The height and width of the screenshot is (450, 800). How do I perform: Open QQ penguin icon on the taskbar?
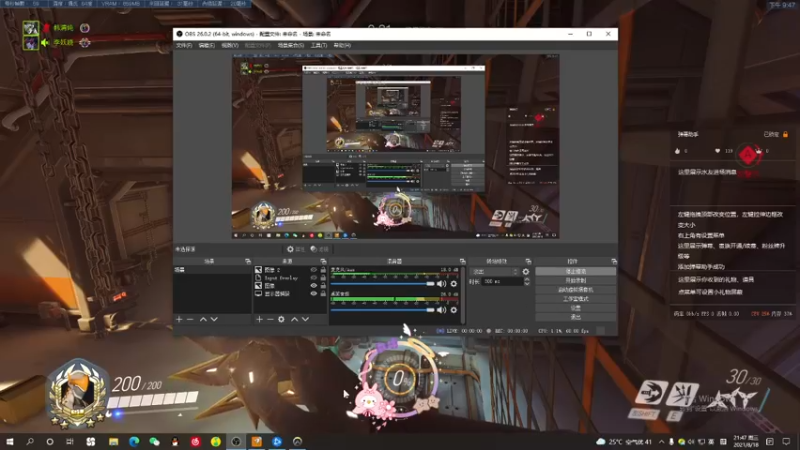[175, 441]
